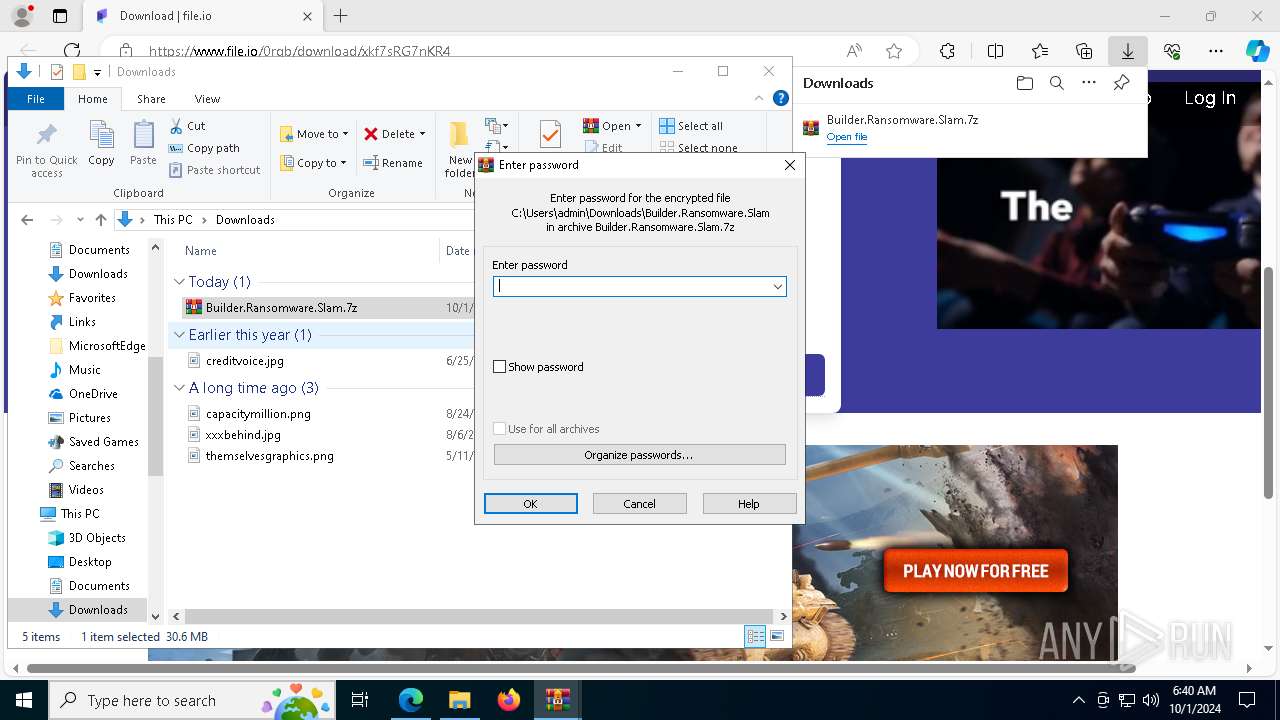Open File Explorer from taskbar
The width and height of the screenshot is (1280, 720).
pos(459,700)
